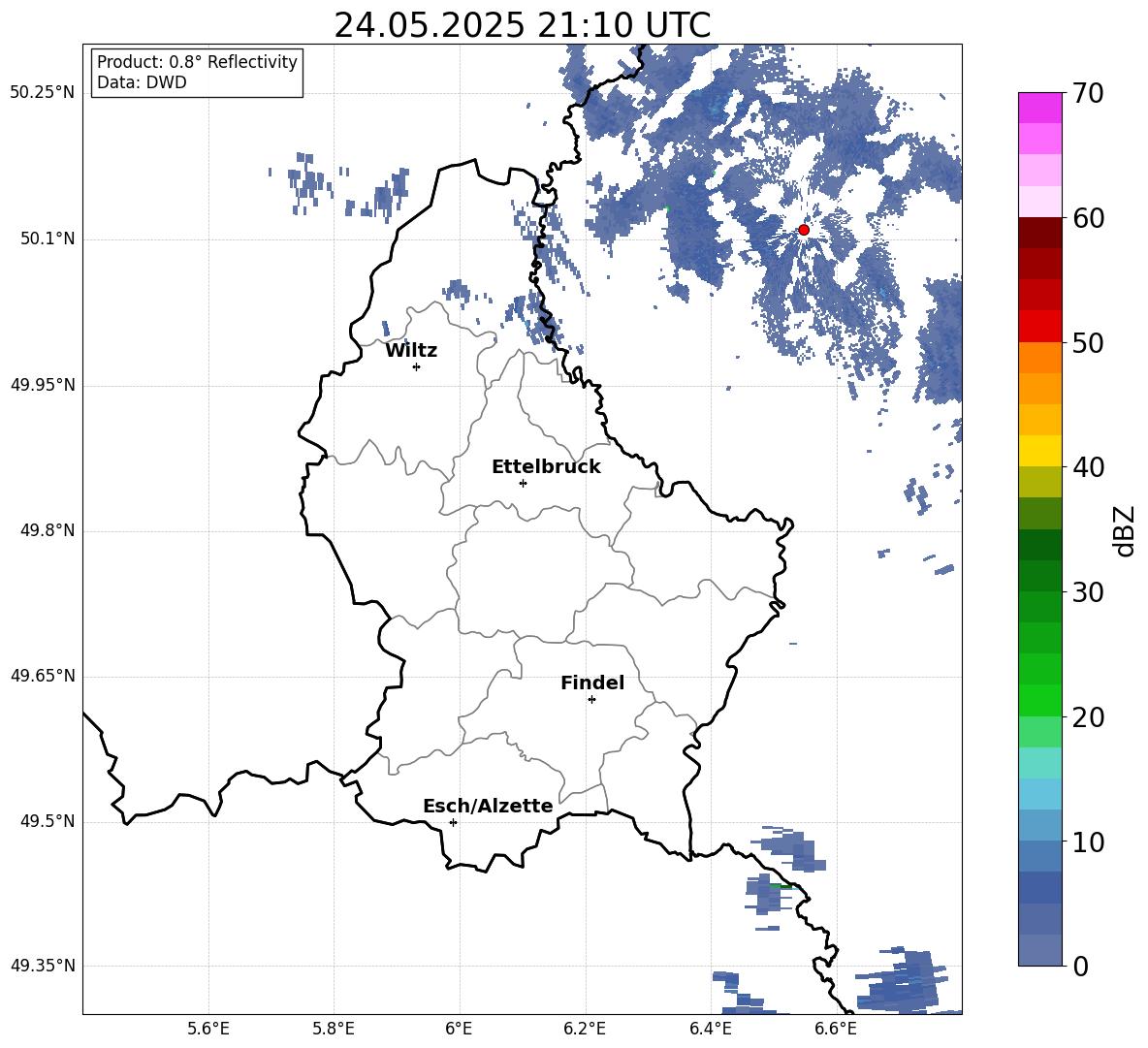Screen dimensions: 1148x1048
Task: Click the cross marker below Findel
Action: coord(591,700)
